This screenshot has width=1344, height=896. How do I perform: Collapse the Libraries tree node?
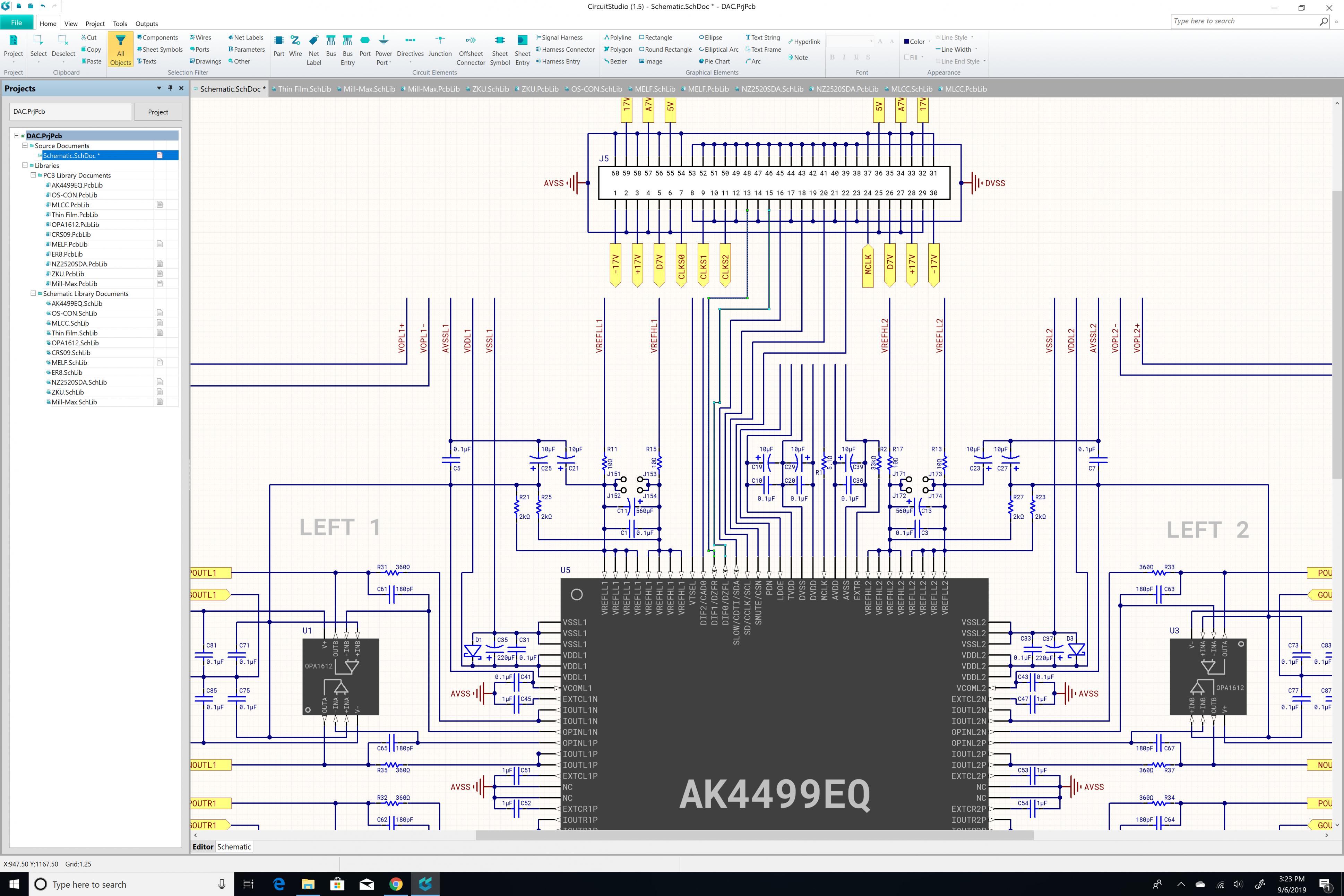coord(25,165)
